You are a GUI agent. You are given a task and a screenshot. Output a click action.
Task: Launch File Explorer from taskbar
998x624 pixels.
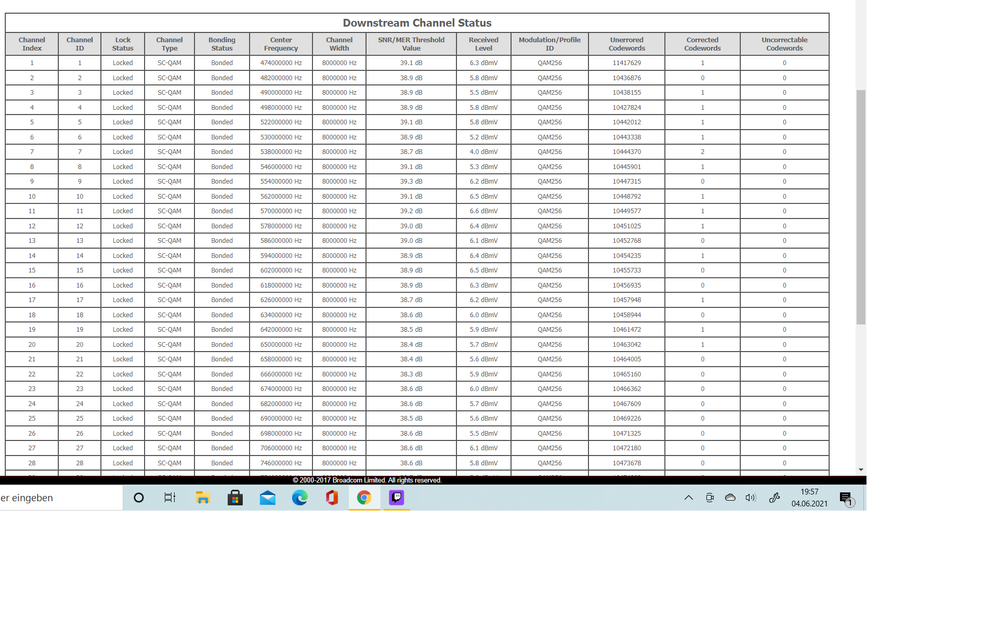203,498
